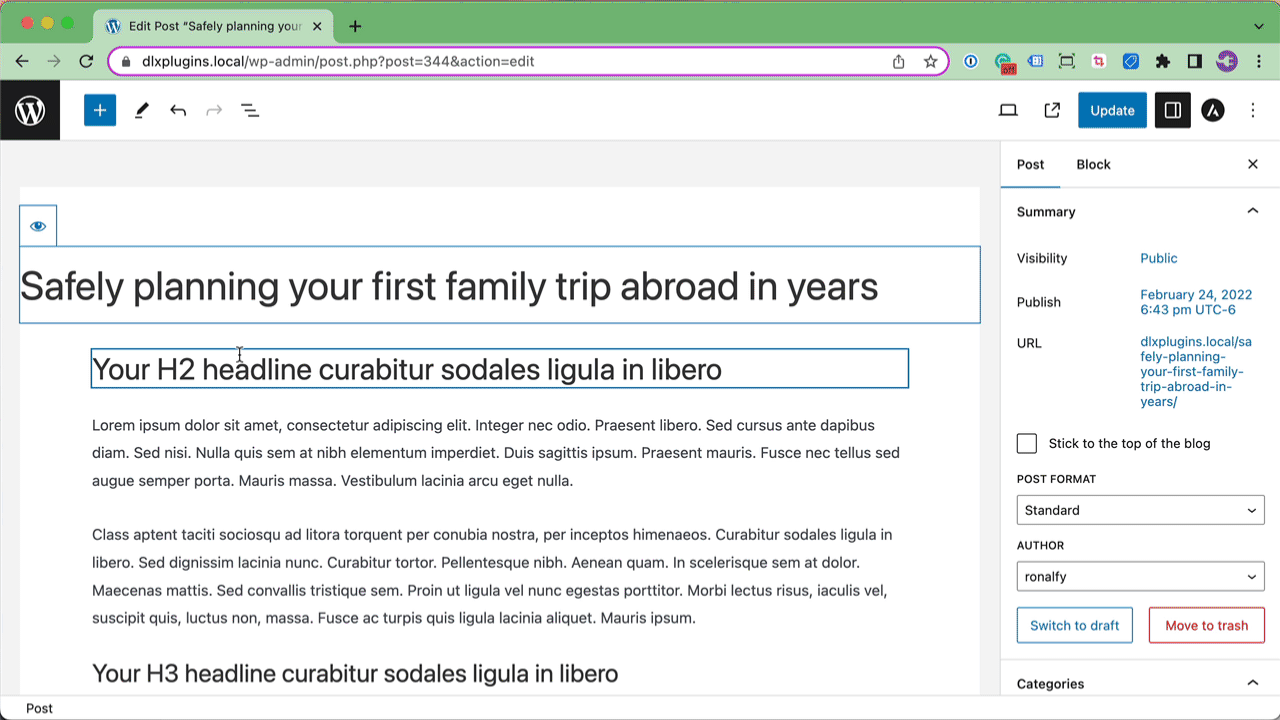Check Stick to the top of the blog
The image size is (1280, 720).
click(x=1027, y=443)
